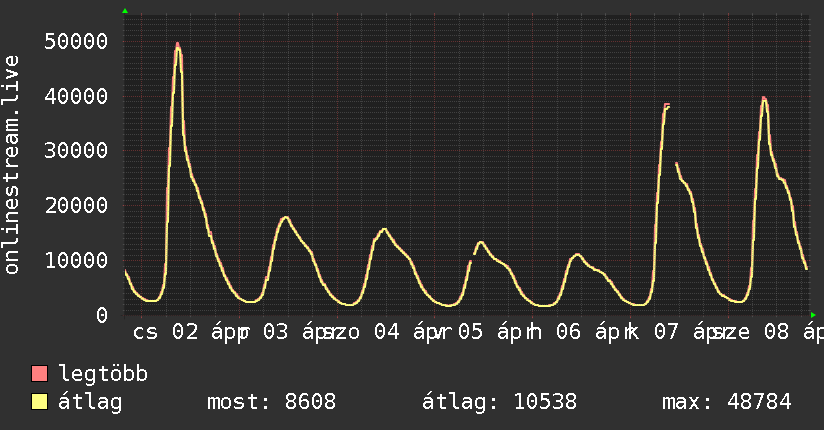Click the 07 x-axis date label

[666, 332]
